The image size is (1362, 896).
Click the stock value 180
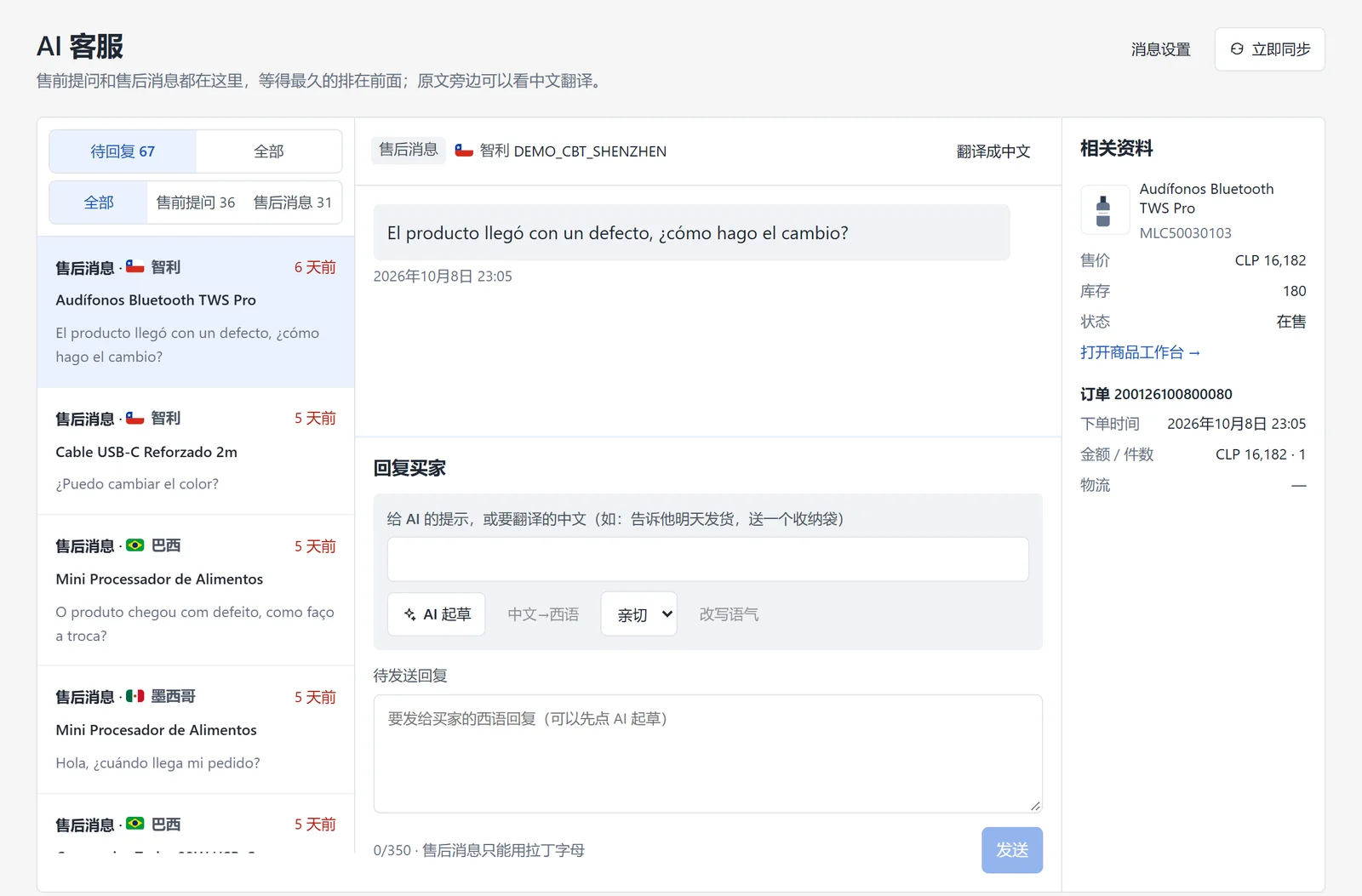[x=1294, y=291]
